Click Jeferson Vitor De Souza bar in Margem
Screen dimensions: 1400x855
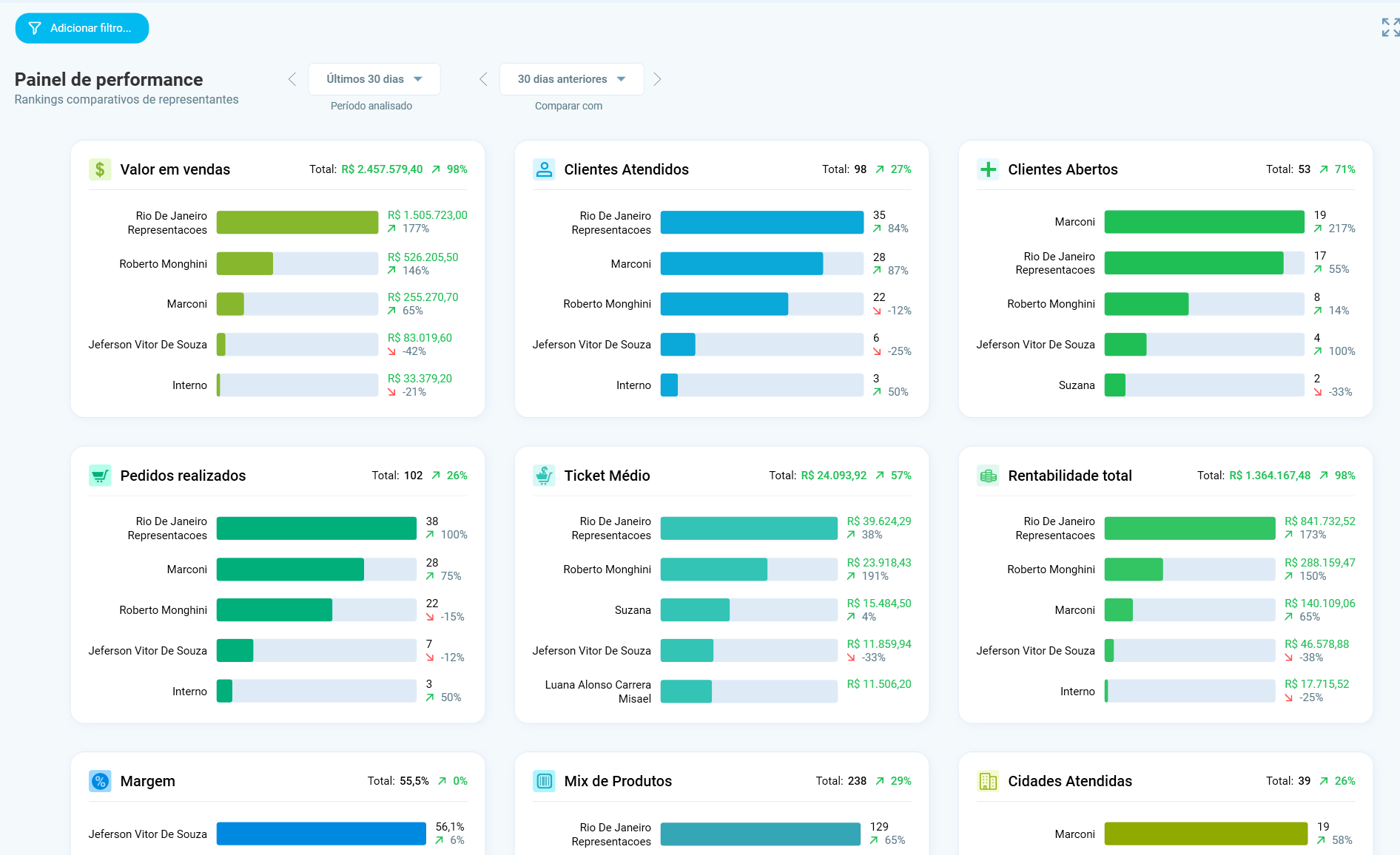321,834
